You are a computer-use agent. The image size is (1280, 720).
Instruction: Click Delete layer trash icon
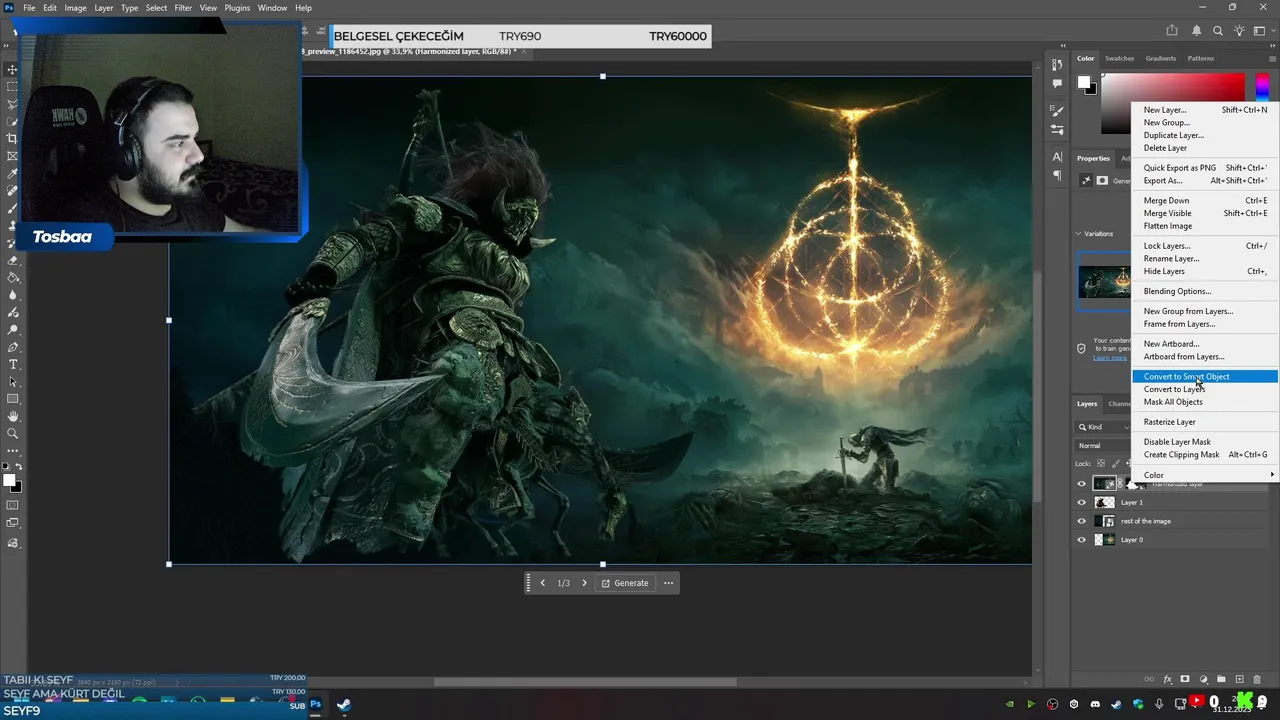click(x=1258, y=679)
